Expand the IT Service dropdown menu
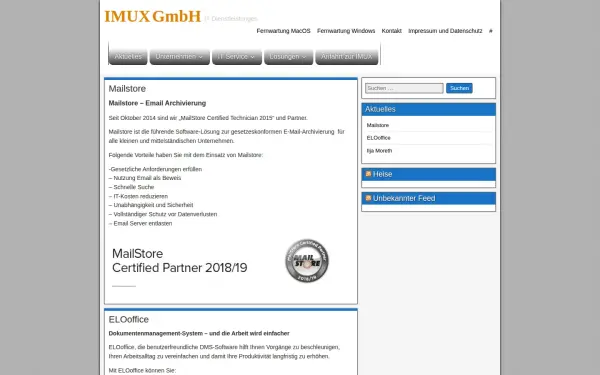Viewport: 600px width, 375px height. pos(236,57)
